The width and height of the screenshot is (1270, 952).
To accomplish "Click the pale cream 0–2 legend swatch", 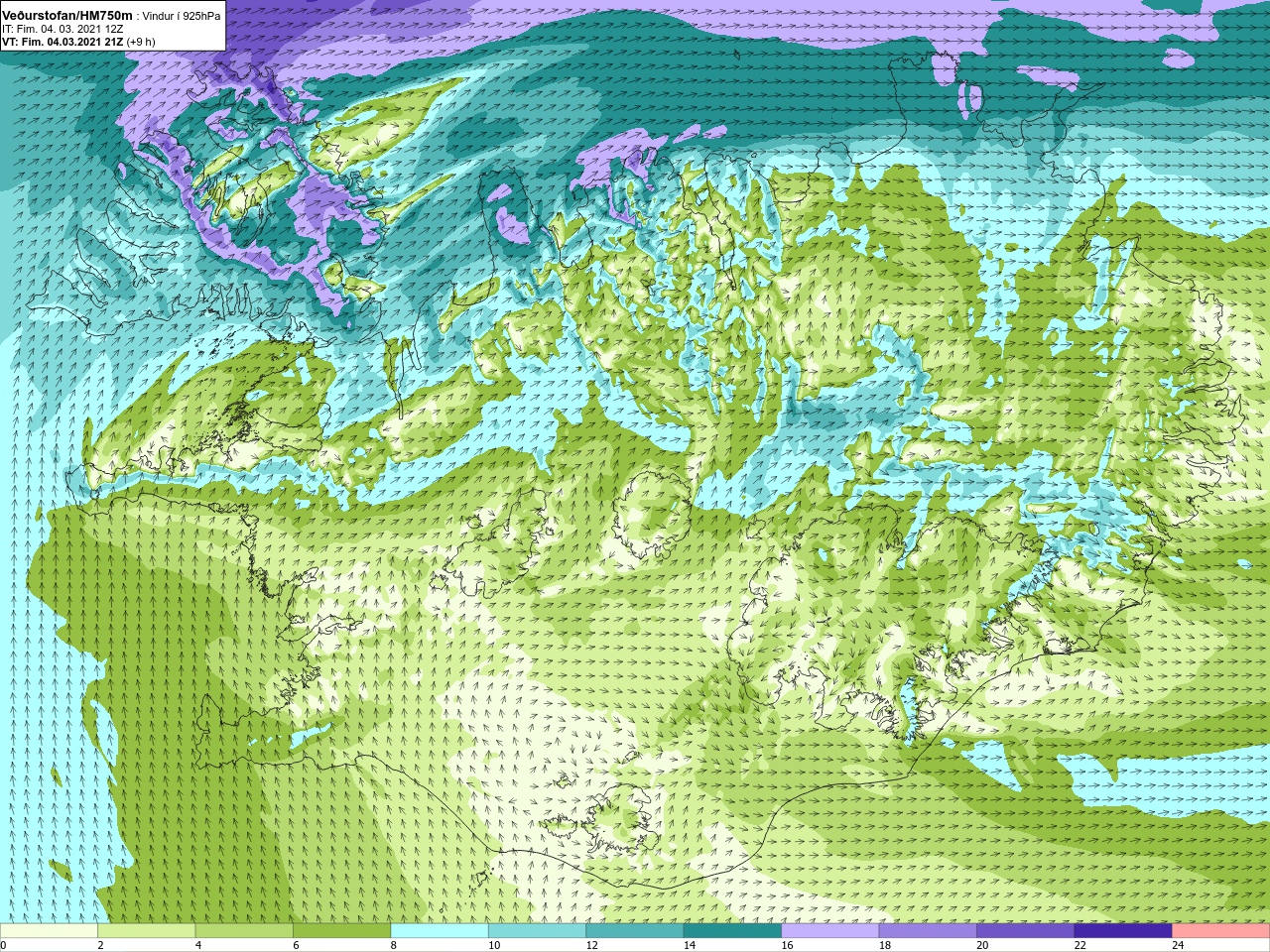I will coord(49,931).
